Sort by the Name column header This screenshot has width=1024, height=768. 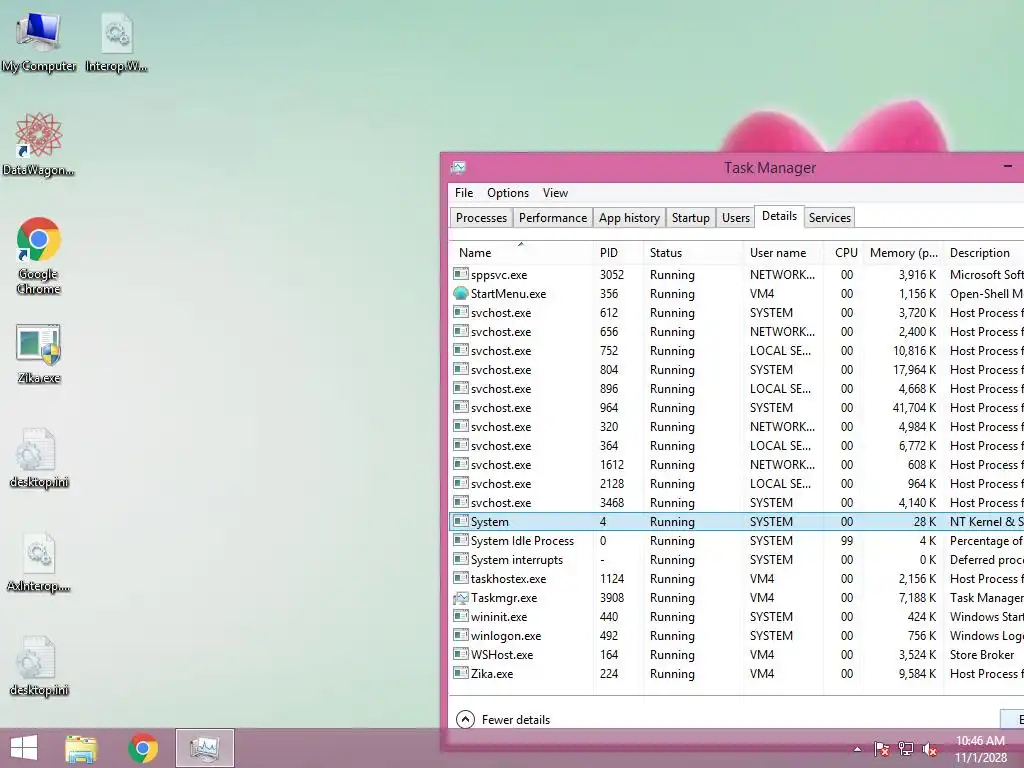click(522, 253)
